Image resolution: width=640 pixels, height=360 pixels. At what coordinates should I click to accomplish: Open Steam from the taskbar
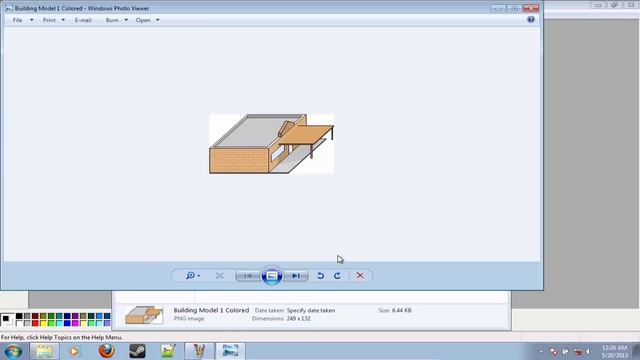click(137, 351)
